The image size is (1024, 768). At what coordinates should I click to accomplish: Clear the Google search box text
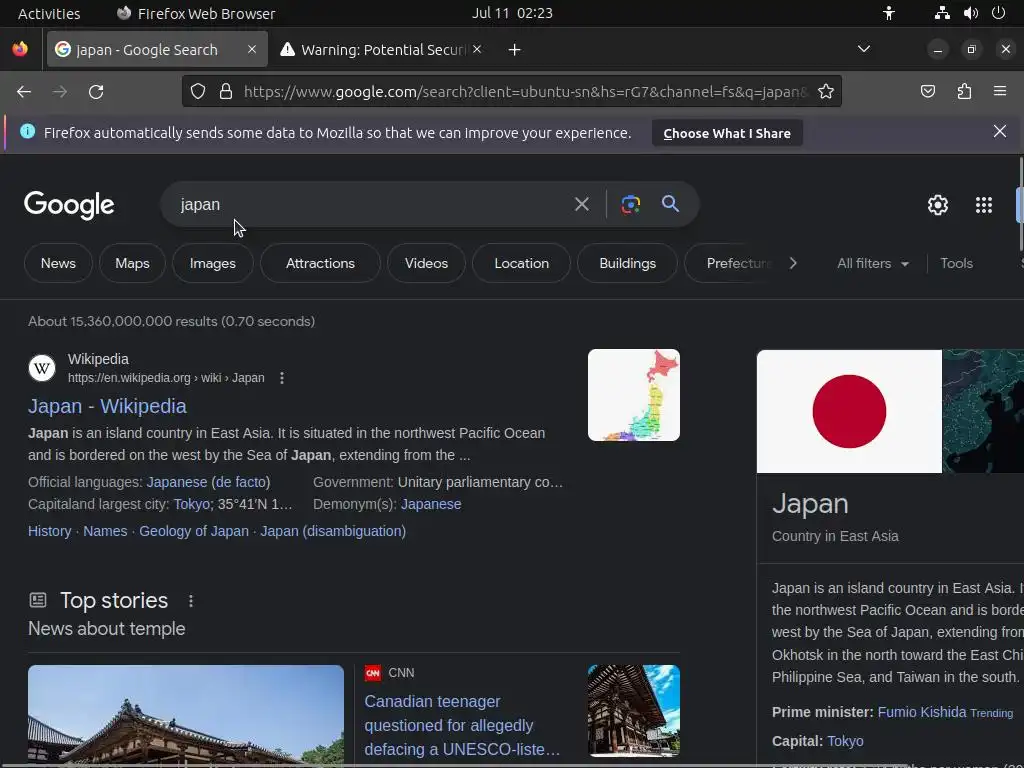[581, 204]
